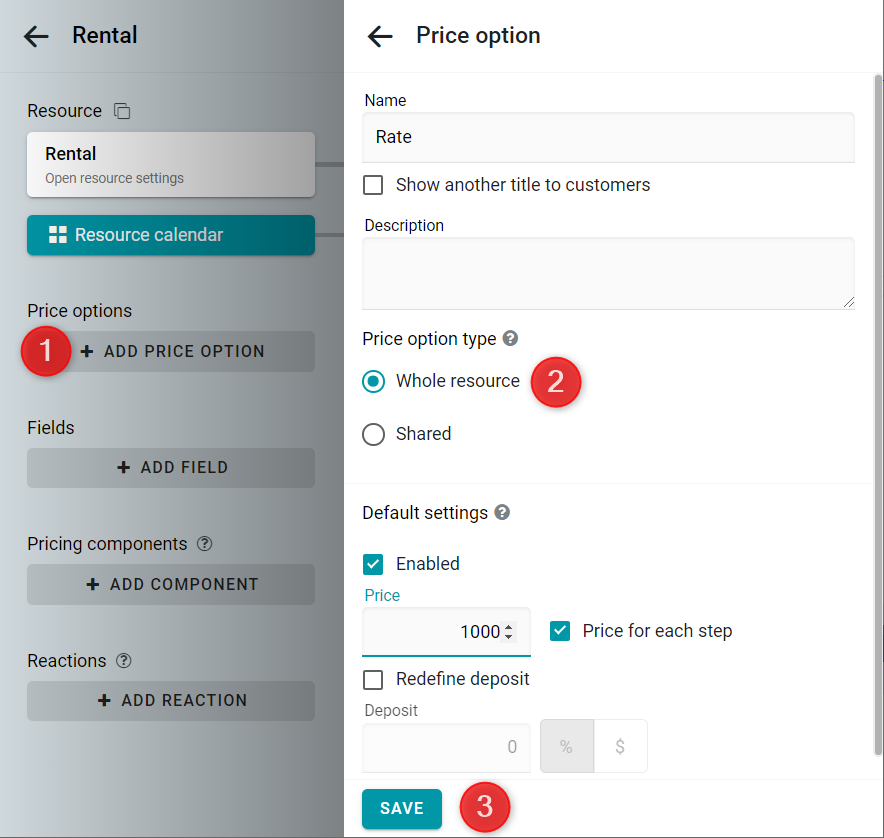Switch deposit unit to dollar sign
Viewport: 884px width, 838px height.
(620, 746)
